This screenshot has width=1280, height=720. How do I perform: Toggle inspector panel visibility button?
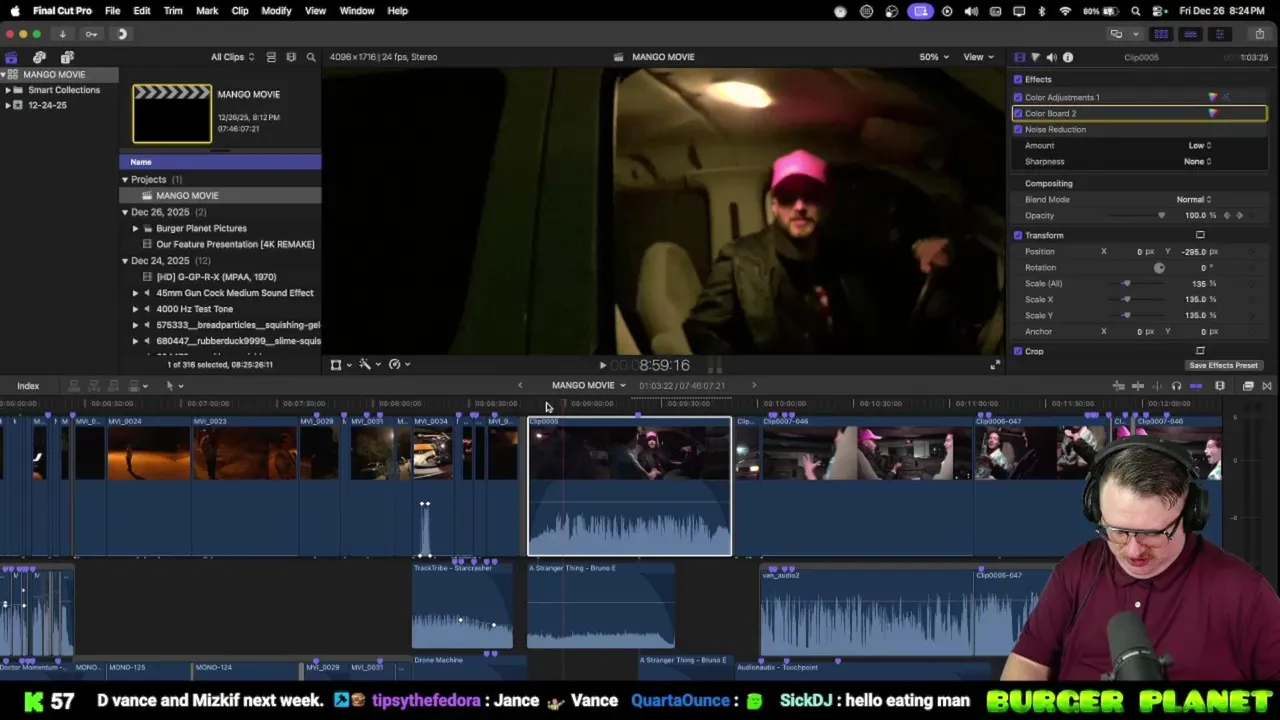coord(1219,34)
